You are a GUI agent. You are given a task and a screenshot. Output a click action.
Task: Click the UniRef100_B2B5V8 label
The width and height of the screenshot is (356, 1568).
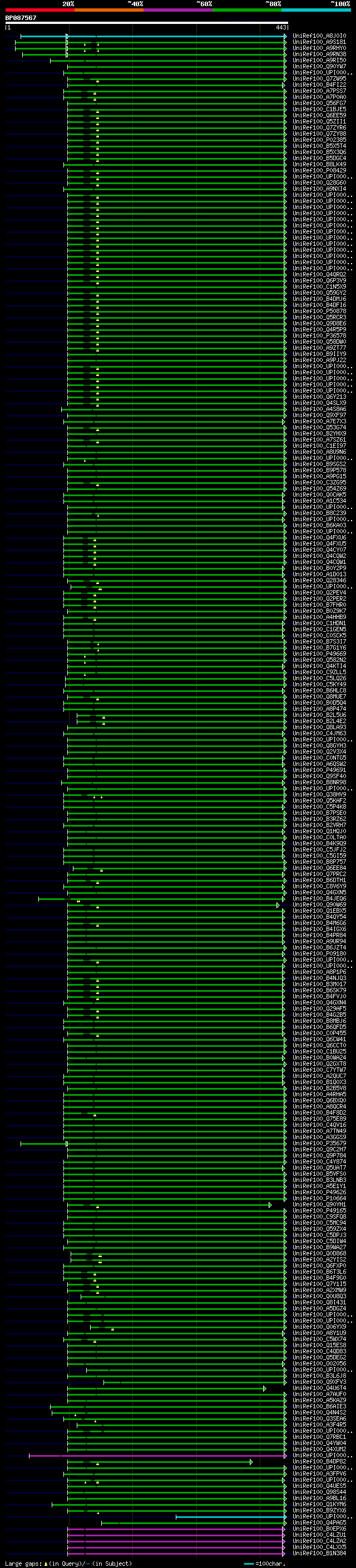[319, 1089]
